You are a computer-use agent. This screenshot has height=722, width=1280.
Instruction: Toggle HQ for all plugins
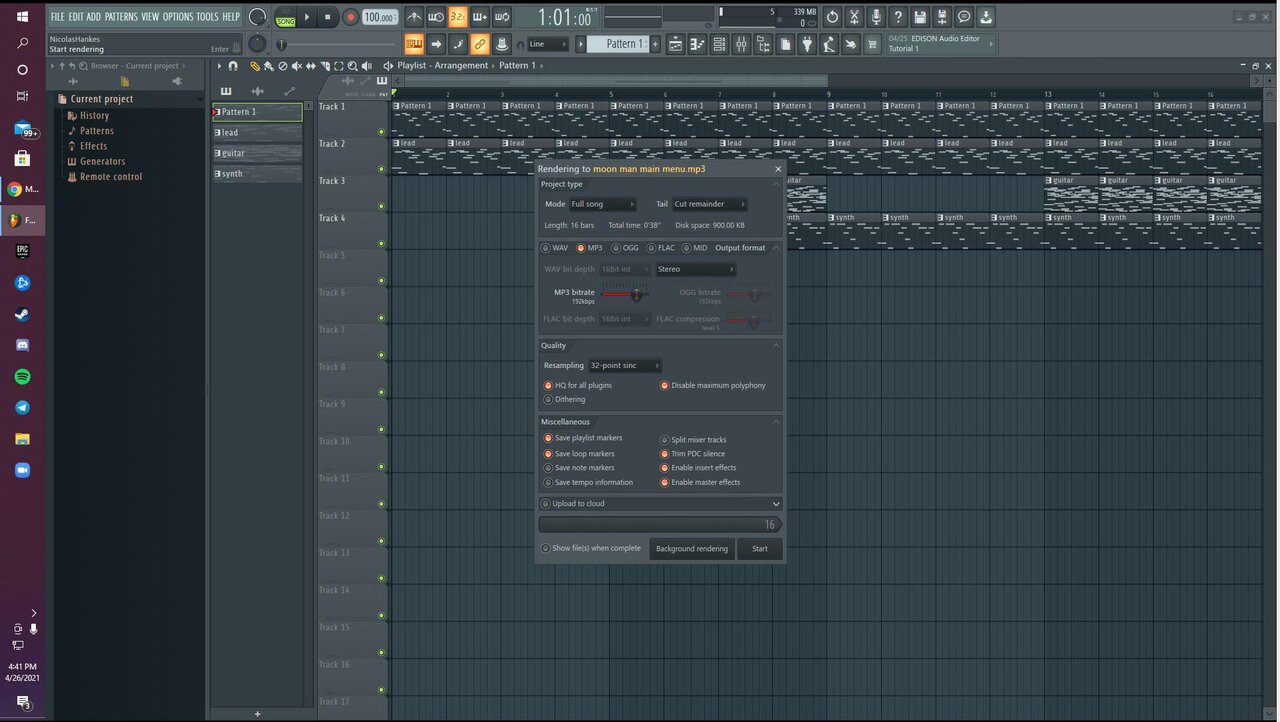point(578,385)
